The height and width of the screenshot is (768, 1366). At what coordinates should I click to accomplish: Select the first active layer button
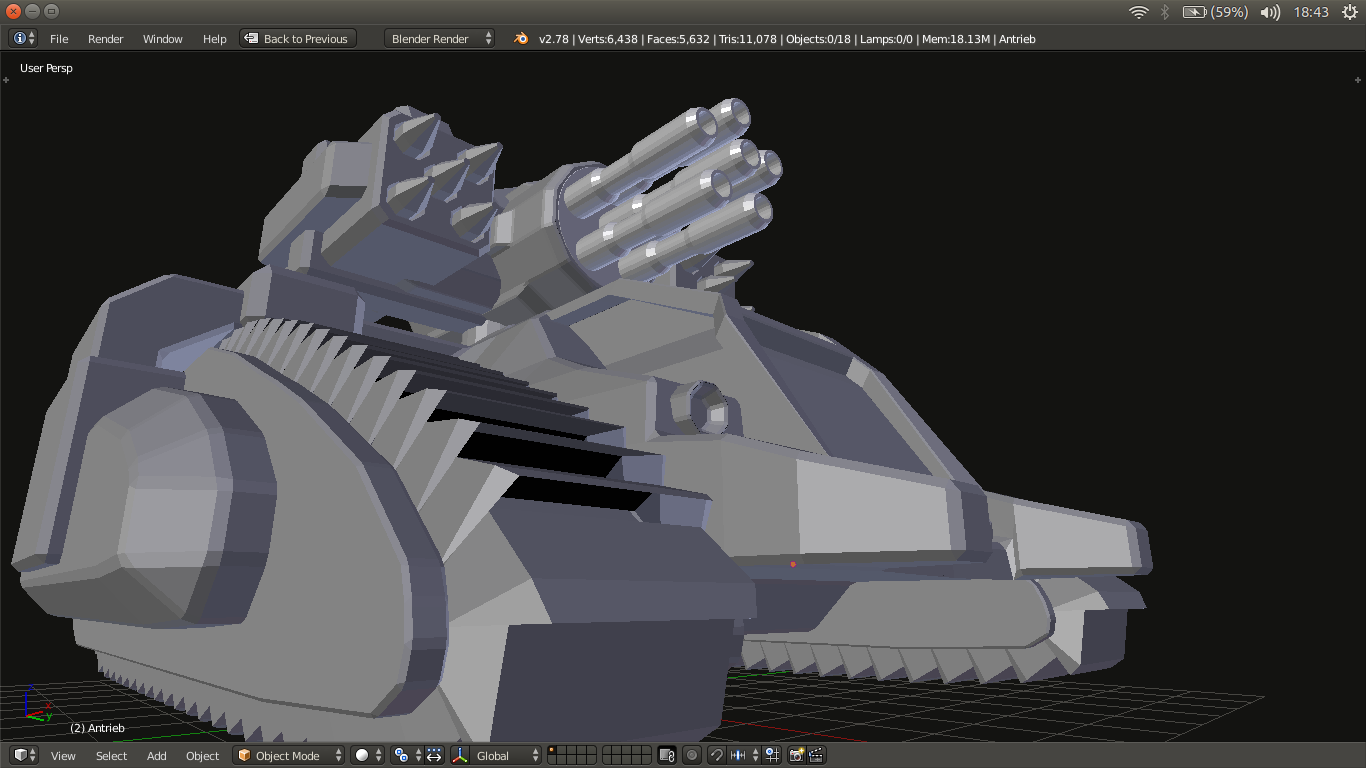(551, 750)
